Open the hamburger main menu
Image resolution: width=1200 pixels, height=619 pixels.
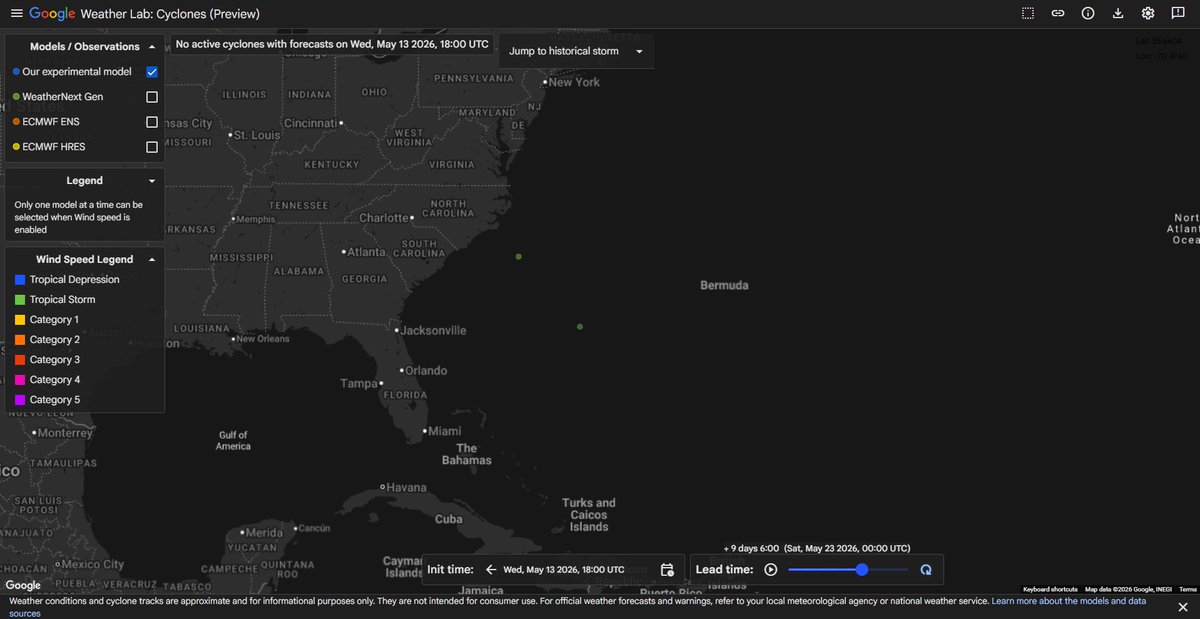point(16,14)
